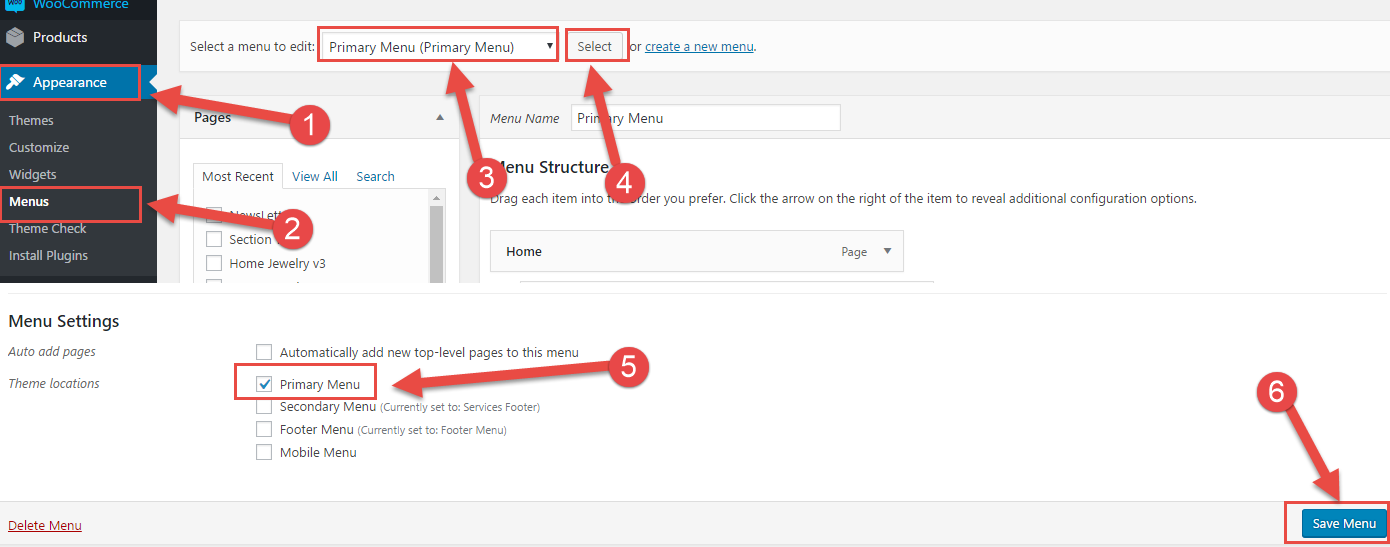
Task: Expand the Home menu item options
Action: click(x=887, y=252)
